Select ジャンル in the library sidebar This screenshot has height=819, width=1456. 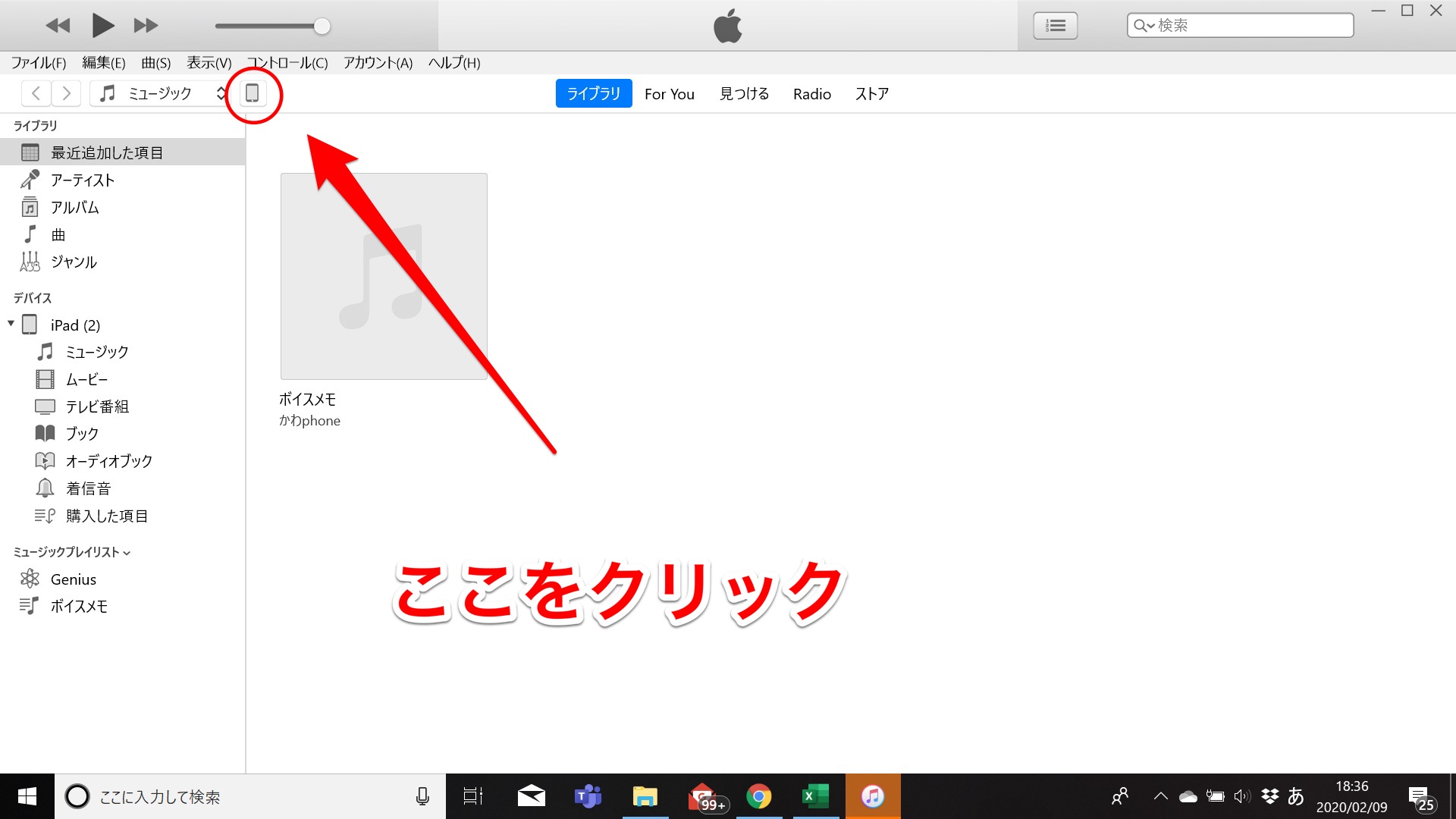click(x=122, y=262)
